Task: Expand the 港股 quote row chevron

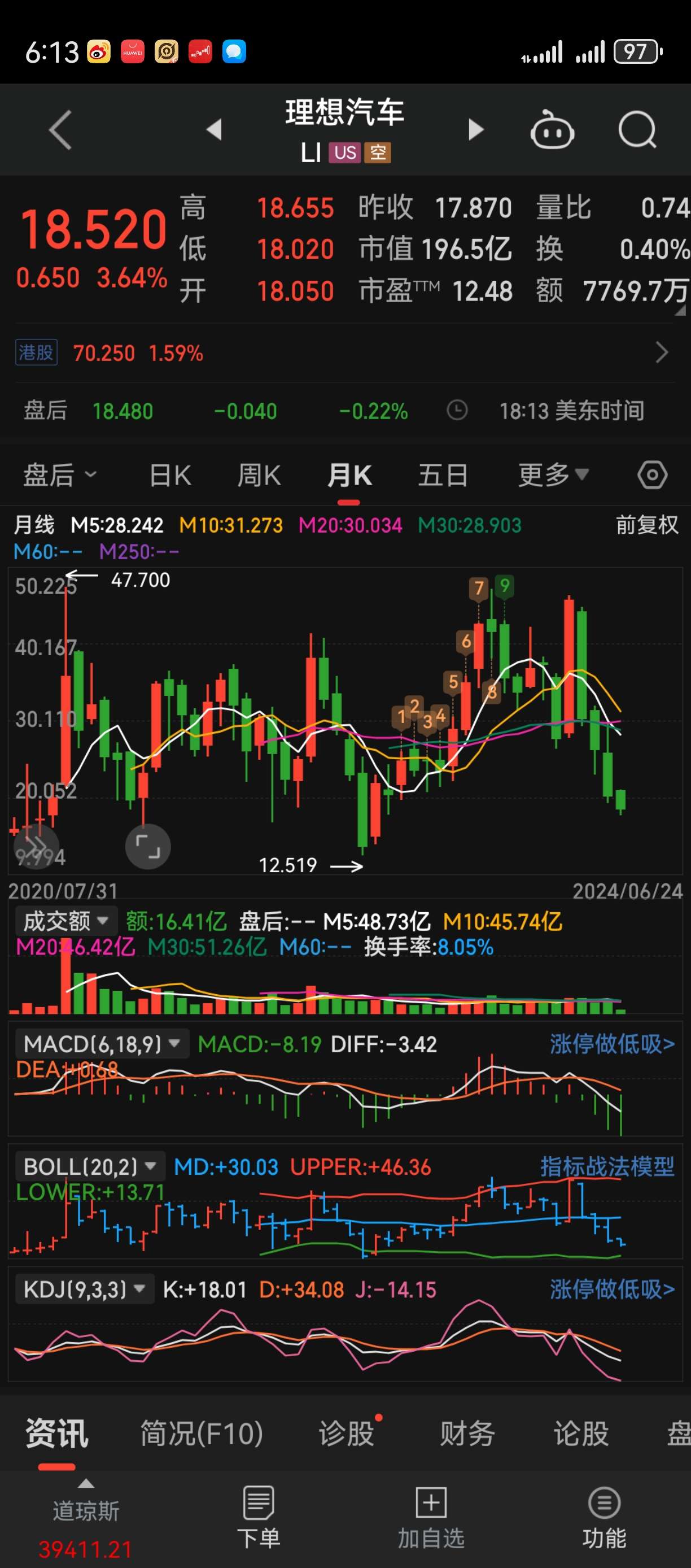Action: tap(662, 352)
